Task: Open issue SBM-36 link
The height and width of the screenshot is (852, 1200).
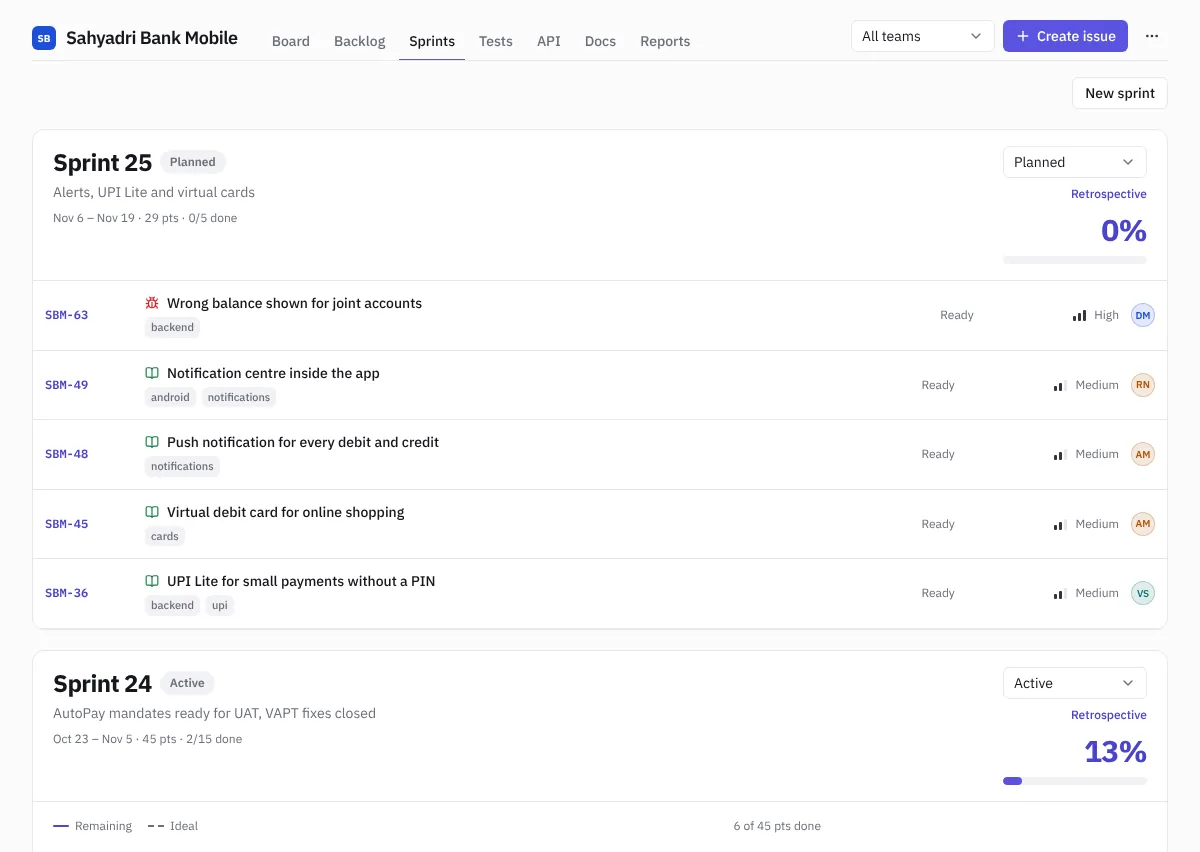Action: (67, 593)
